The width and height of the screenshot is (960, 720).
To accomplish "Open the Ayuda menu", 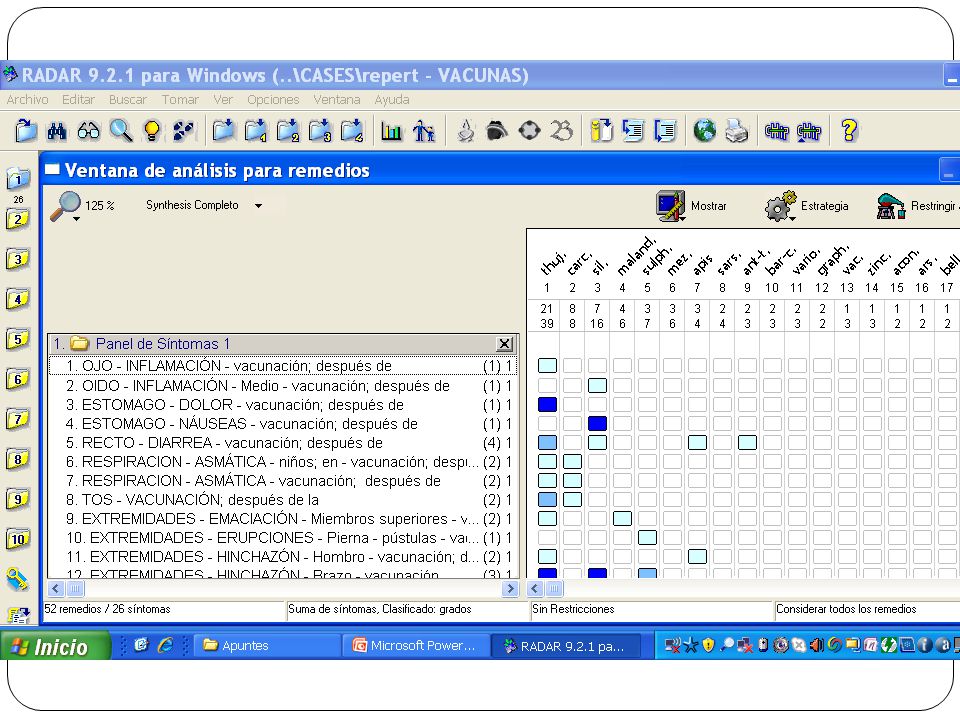I will point(392,99).
